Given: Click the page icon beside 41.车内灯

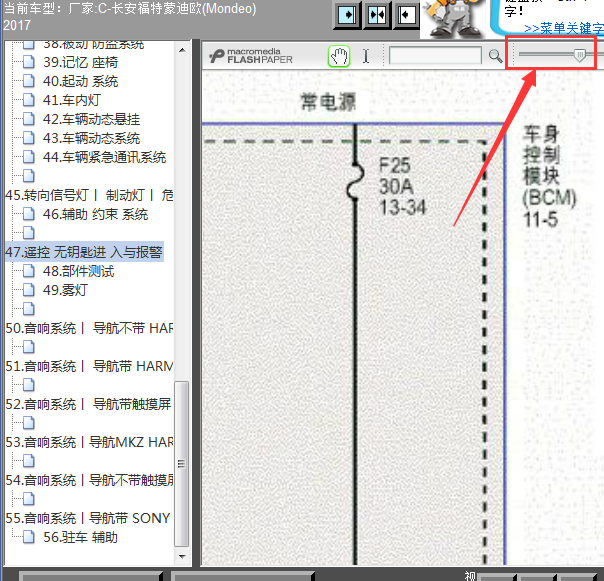Looking at the screenshot, I should tap(29, 100).
